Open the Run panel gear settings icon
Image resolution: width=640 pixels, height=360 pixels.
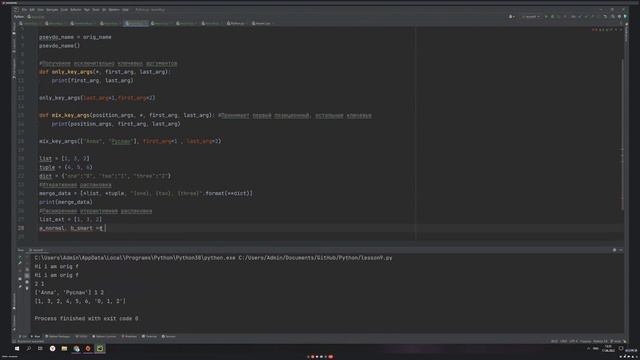point(614,250)
